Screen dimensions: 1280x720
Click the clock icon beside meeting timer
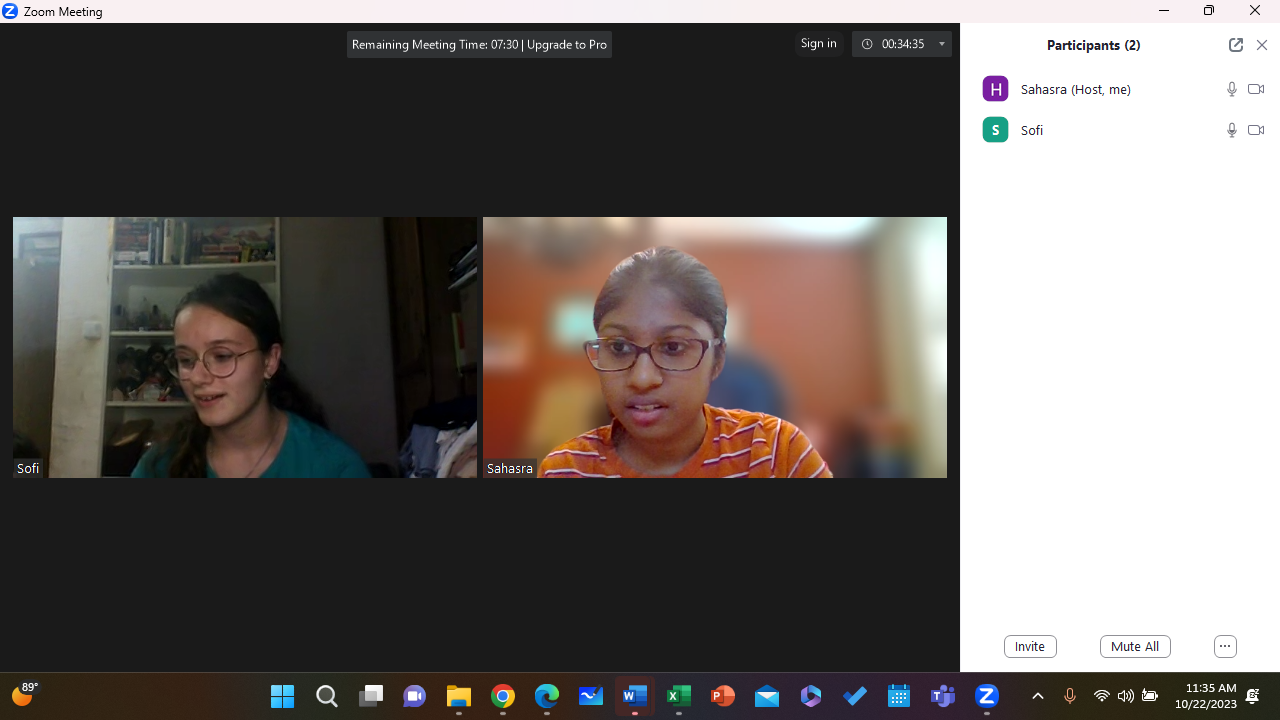point(867,44)
